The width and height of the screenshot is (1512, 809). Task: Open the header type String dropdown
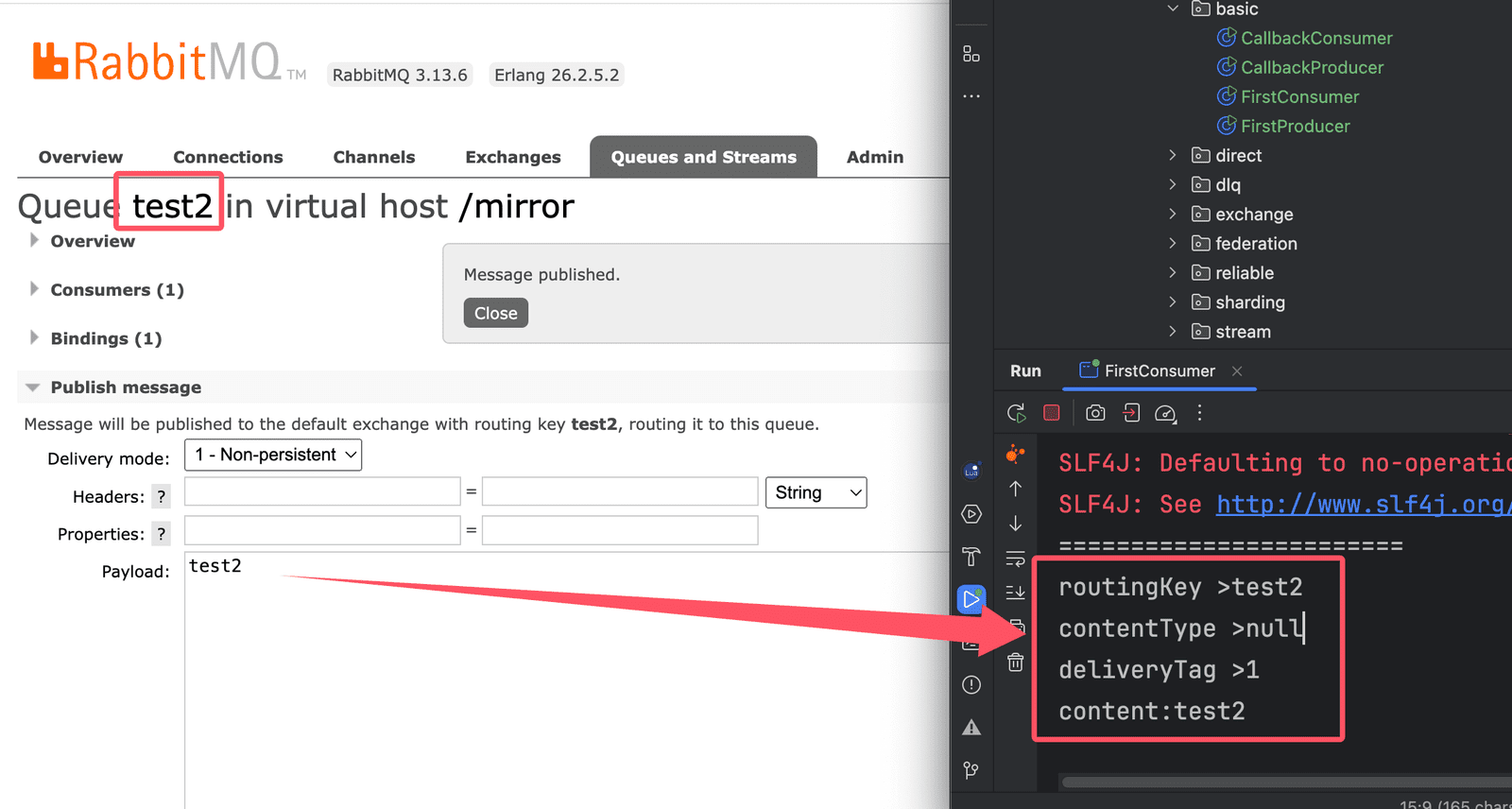(x=816, y=492)
